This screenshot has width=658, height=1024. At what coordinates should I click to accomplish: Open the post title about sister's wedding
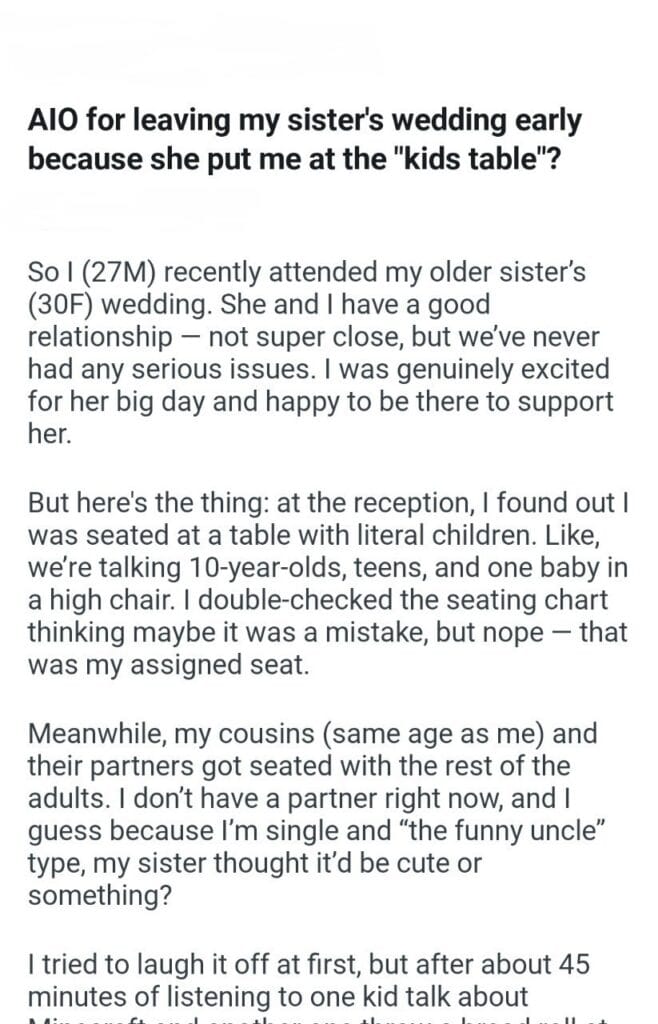[x=305, y=139]
